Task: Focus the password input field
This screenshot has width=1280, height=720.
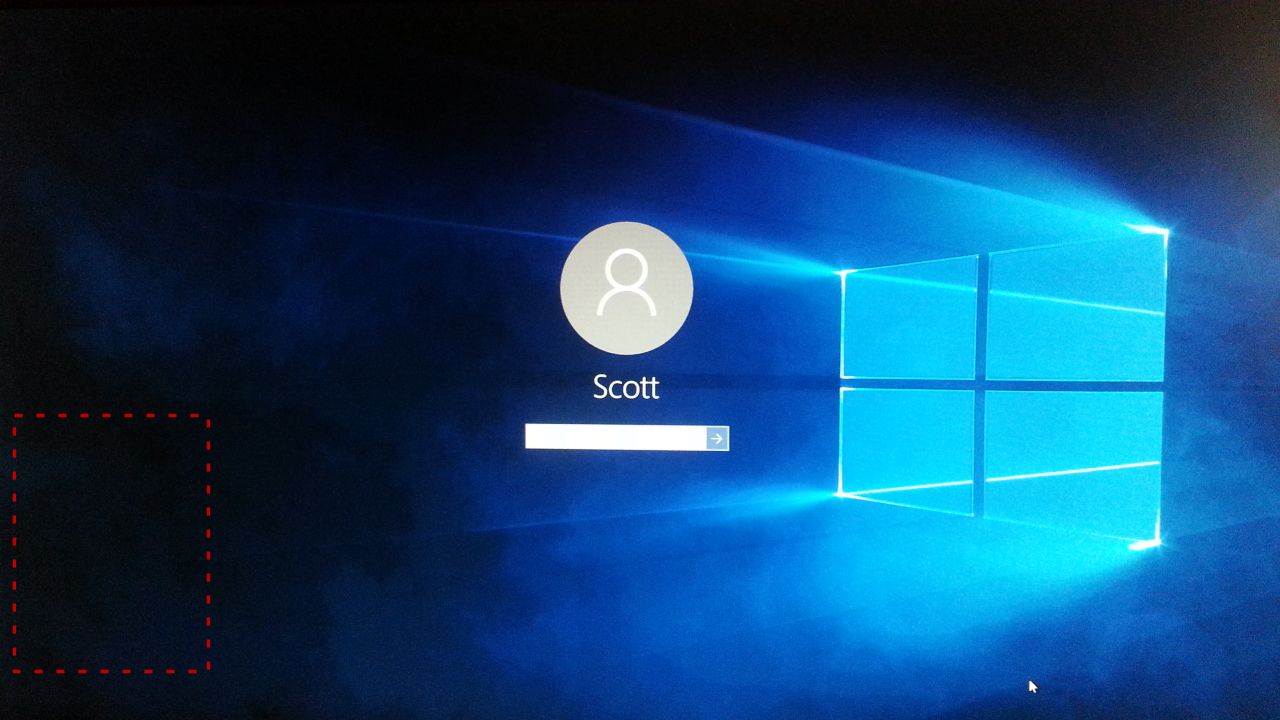Action: (x=615, y=438)
